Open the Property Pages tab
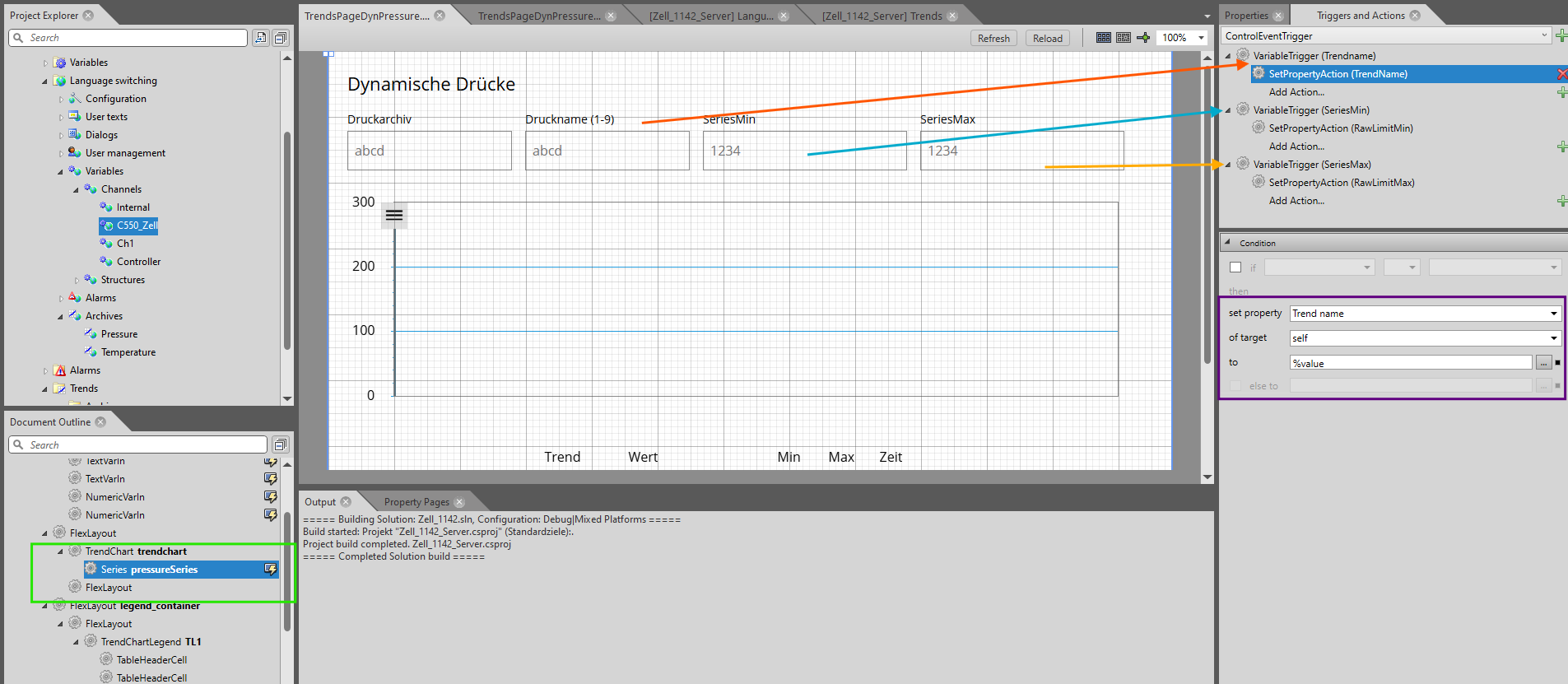 click(416, 502)
